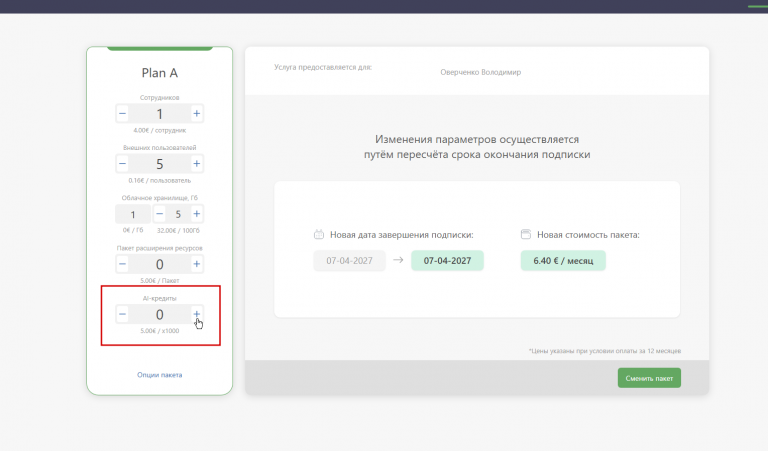768x451 pixels.
Task: Click the 5.00€ / Пакет price label
Action: pos(160,281)
